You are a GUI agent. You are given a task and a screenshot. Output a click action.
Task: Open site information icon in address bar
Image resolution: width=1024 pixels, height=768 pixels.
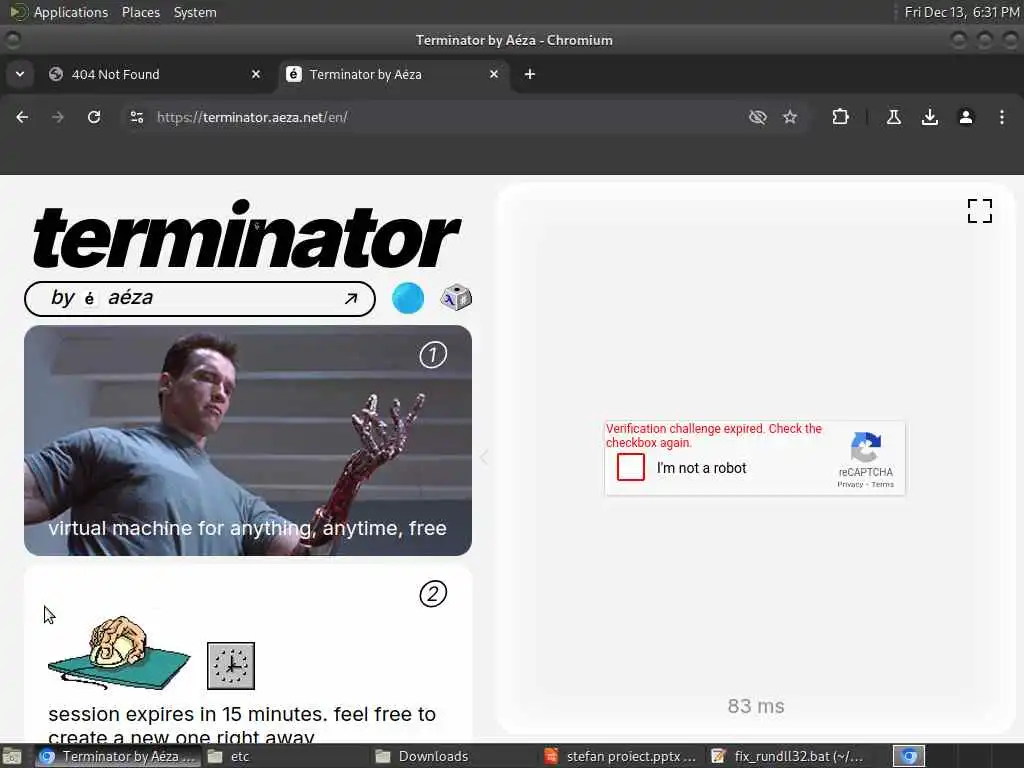137,117
